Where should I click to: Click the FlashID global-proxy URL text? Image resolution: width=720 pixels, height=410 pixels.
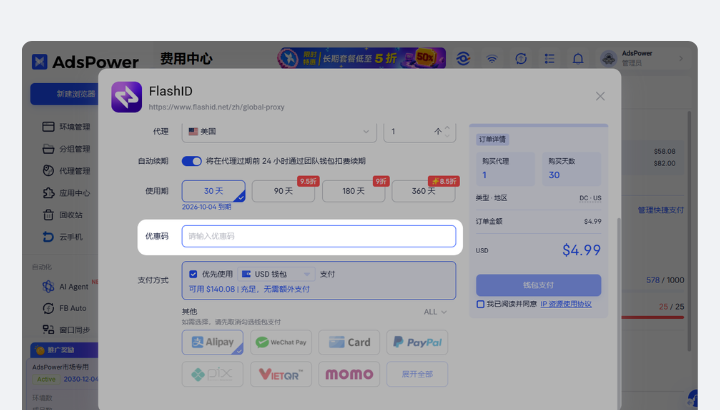coord(217,107)
